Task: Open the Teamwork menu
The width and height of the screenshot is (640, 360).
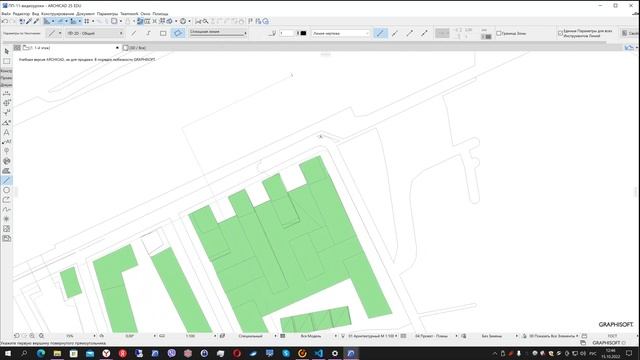Action: [129, 14]
